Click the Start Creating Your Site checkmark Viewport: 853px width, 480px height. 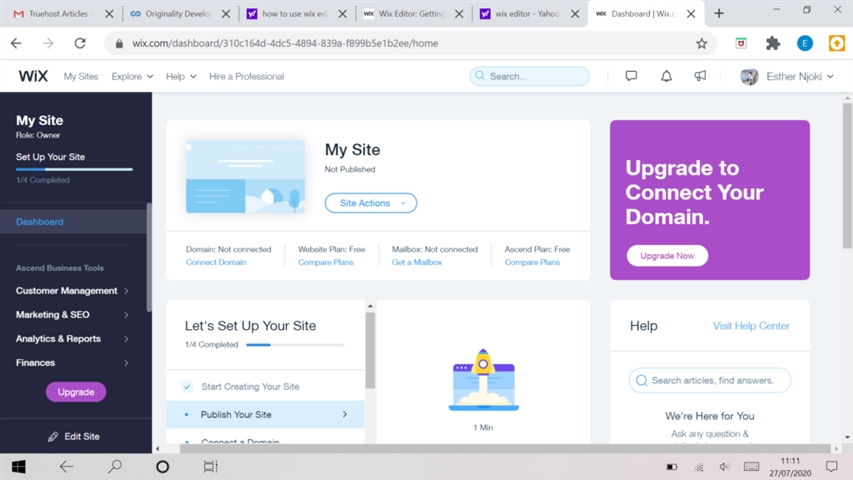(x=187, y=387)
